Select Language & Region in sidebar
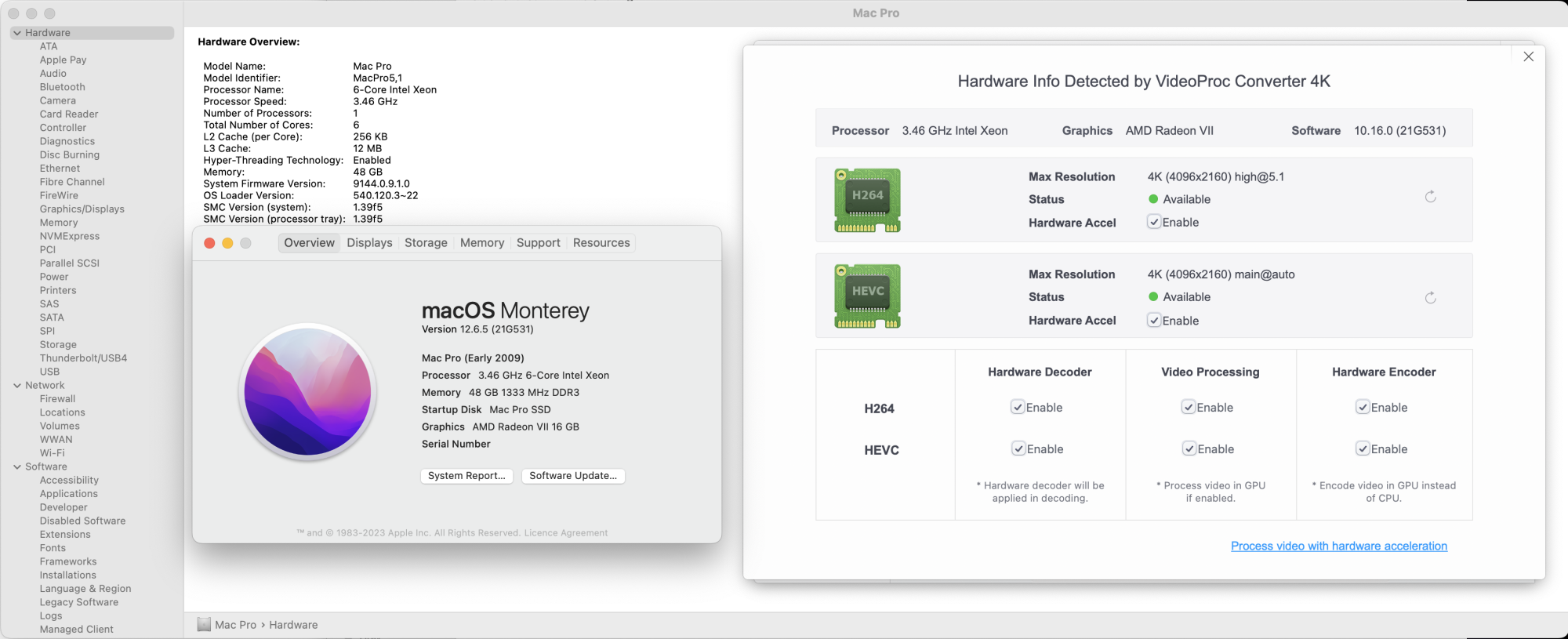1568x639 pixels. tap(85, 589)
